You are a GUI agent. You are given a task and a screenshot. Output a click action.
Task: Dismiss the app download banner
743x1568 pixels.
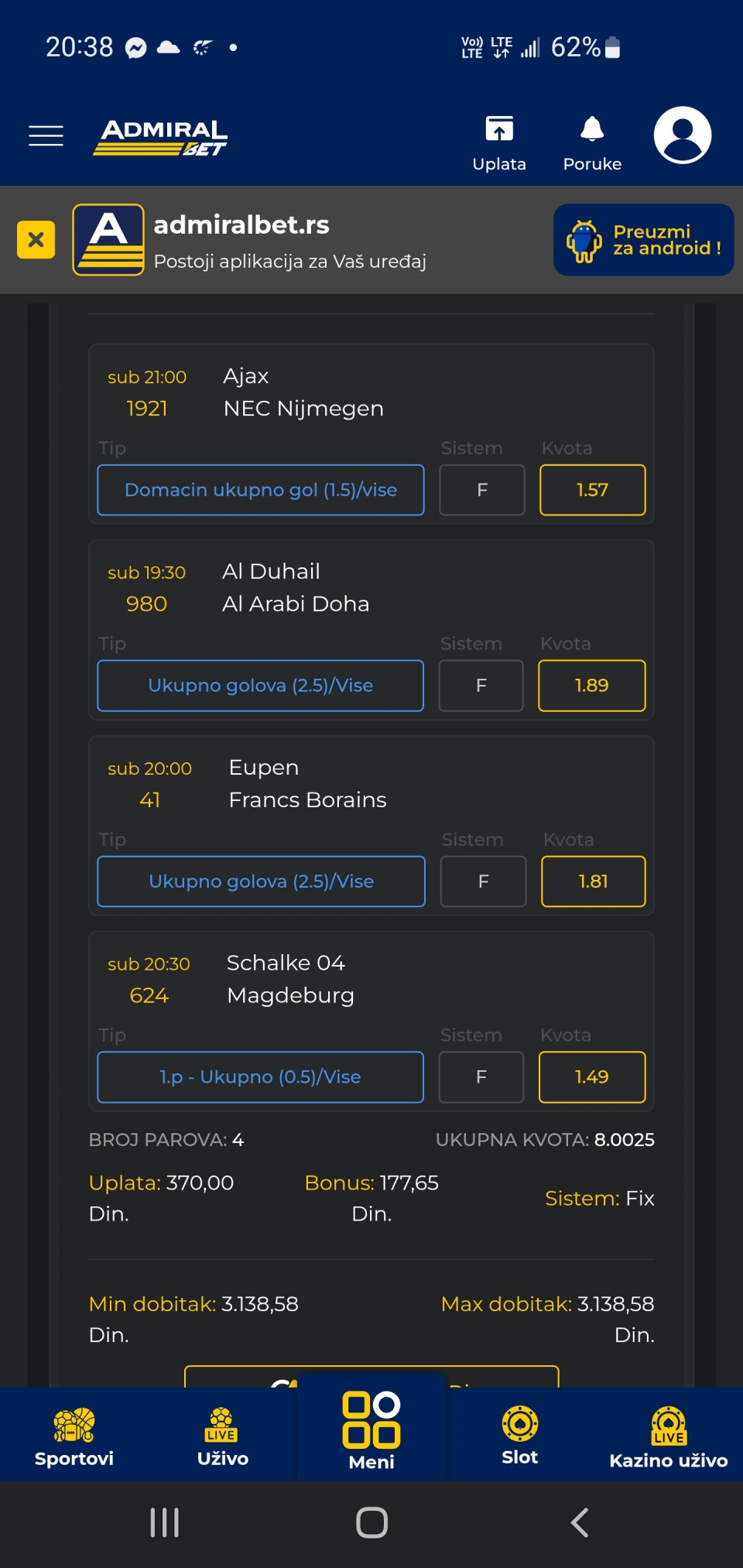36,240
